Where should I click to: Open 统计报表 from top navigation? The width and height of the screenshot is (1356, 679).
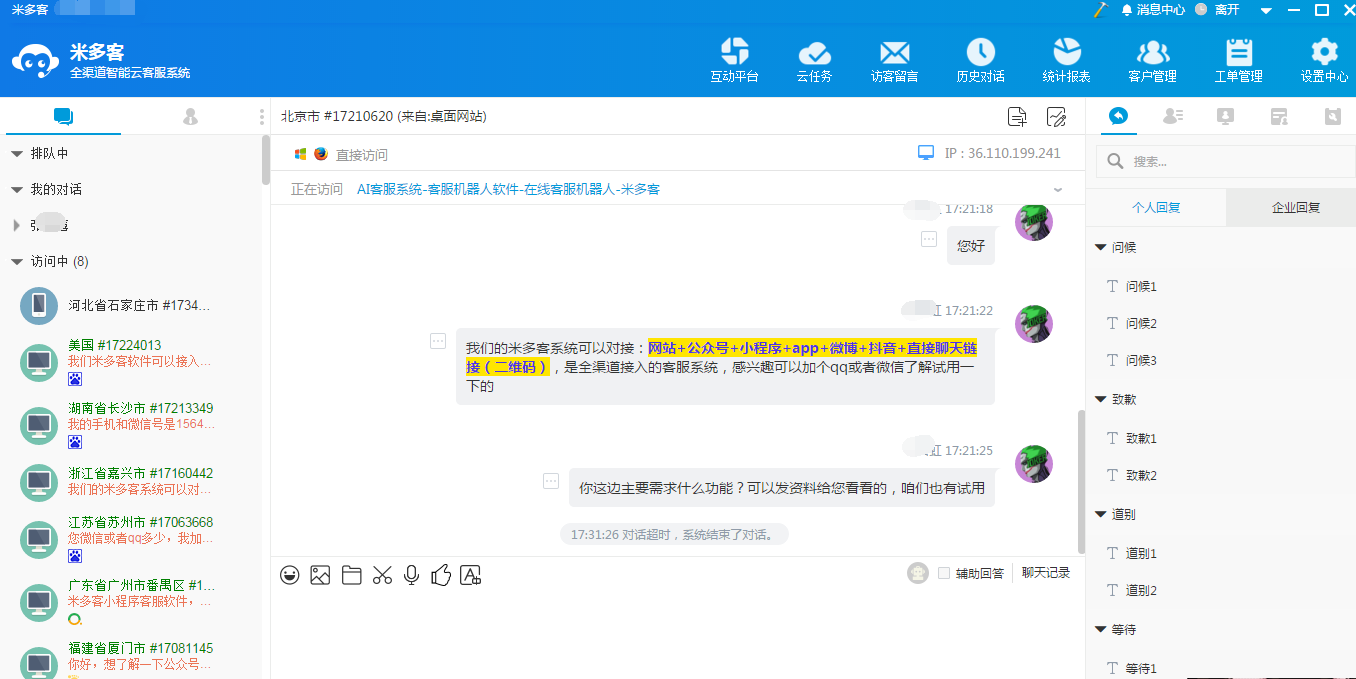pos(1066,60)
